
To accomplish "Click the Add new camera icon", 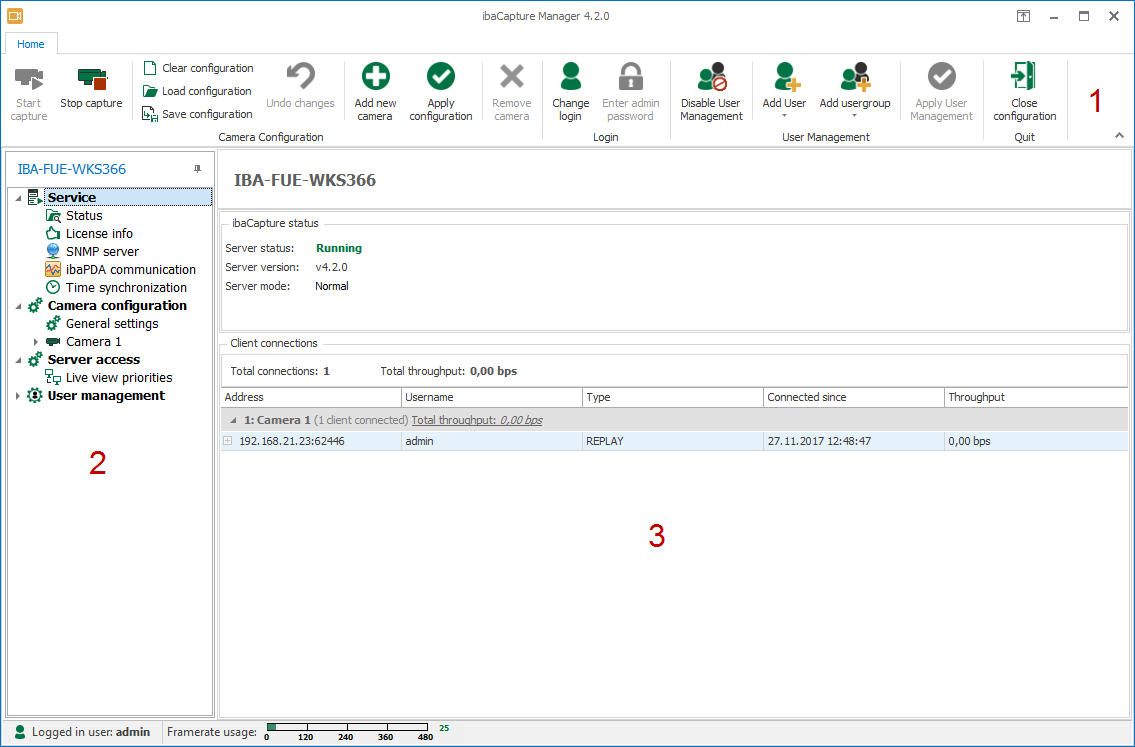I will tap(375, 78).
